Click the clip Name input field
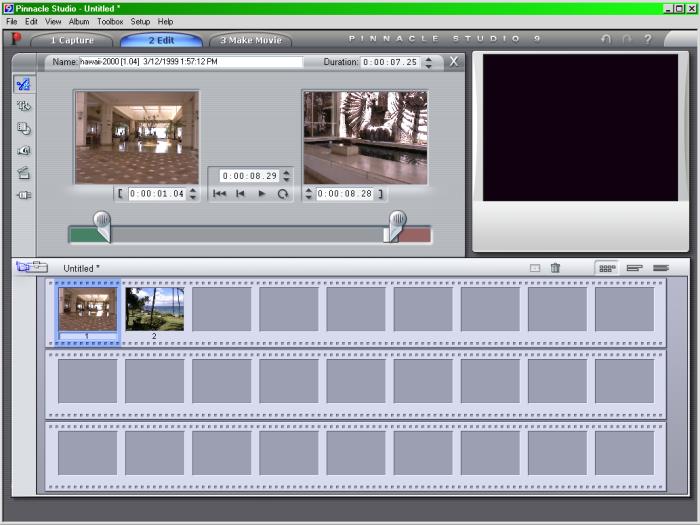The height and width of the screenshot is (525, 700). [x=191, y=62]
